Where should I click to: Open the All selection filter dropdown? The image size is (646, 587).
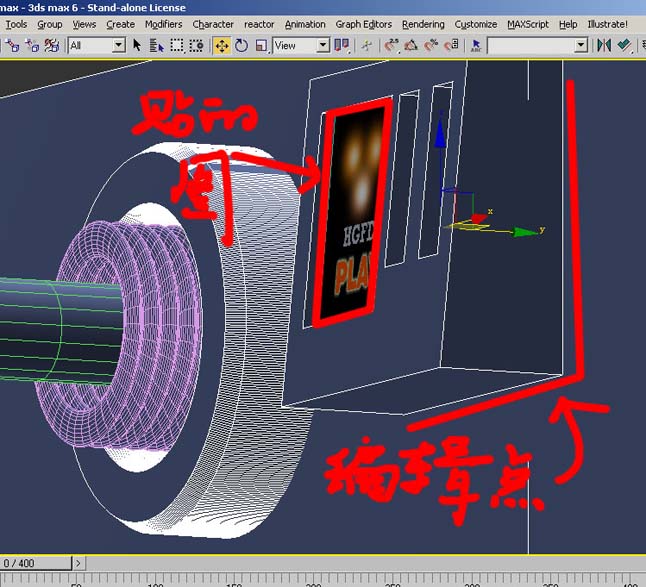click(97, 45)
